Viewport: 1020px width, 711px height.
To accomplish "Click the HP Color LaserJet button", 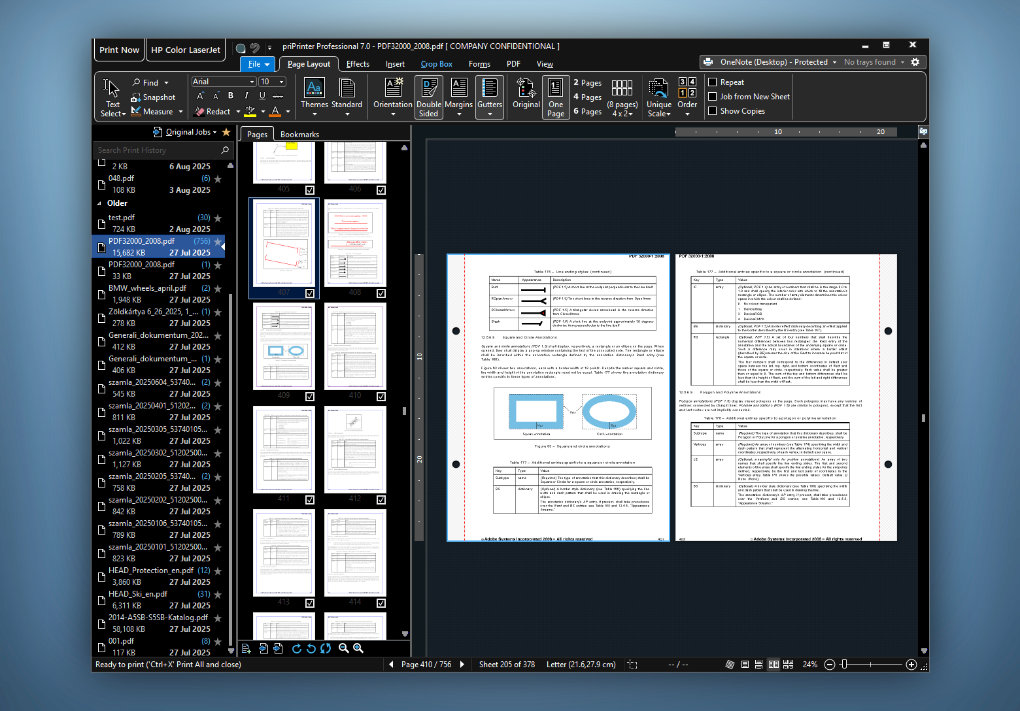I will click(187, 50).
